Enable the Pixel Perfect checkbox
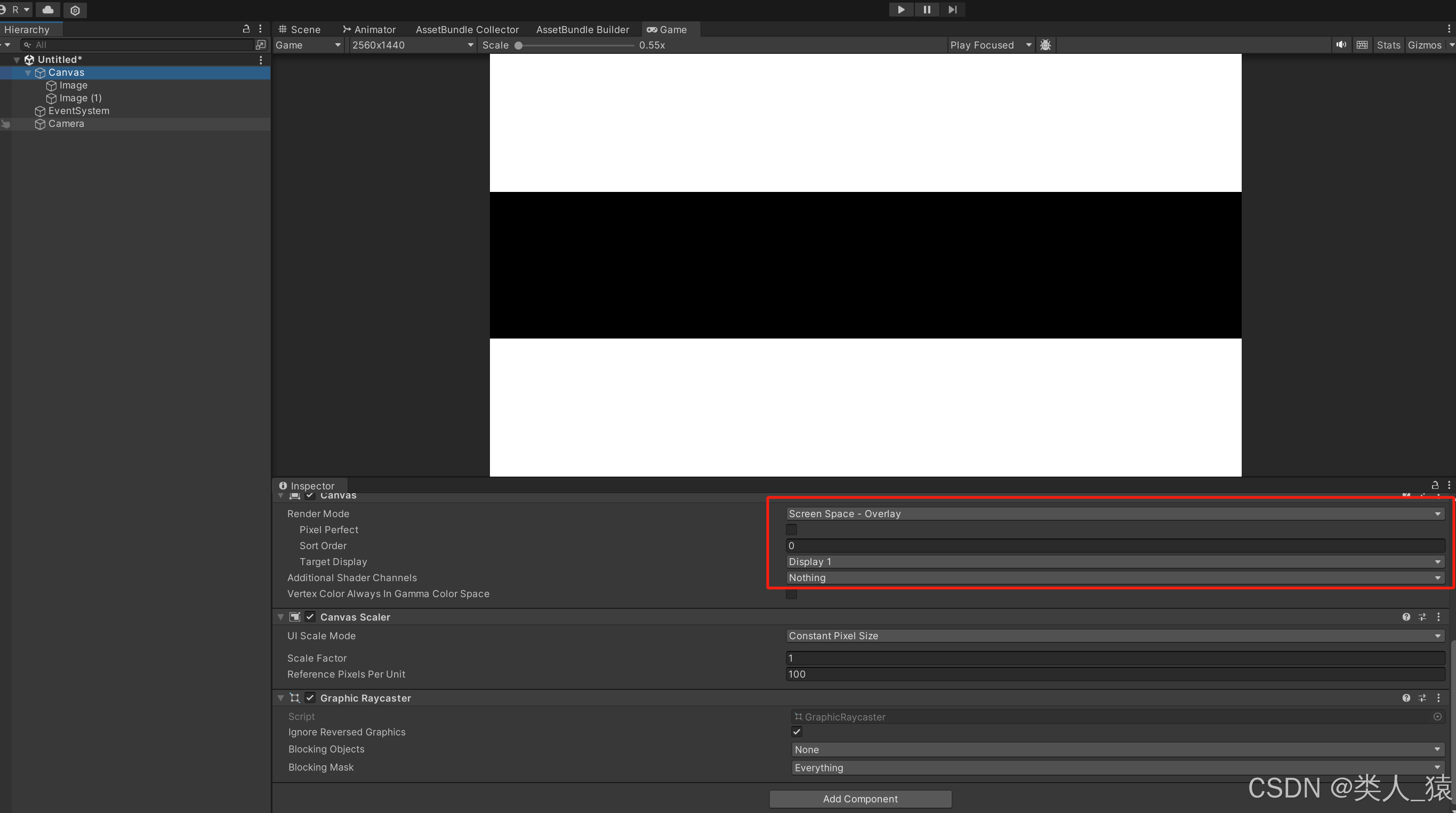The height and width of the screenshot is (813, 1456). [791, 530]
